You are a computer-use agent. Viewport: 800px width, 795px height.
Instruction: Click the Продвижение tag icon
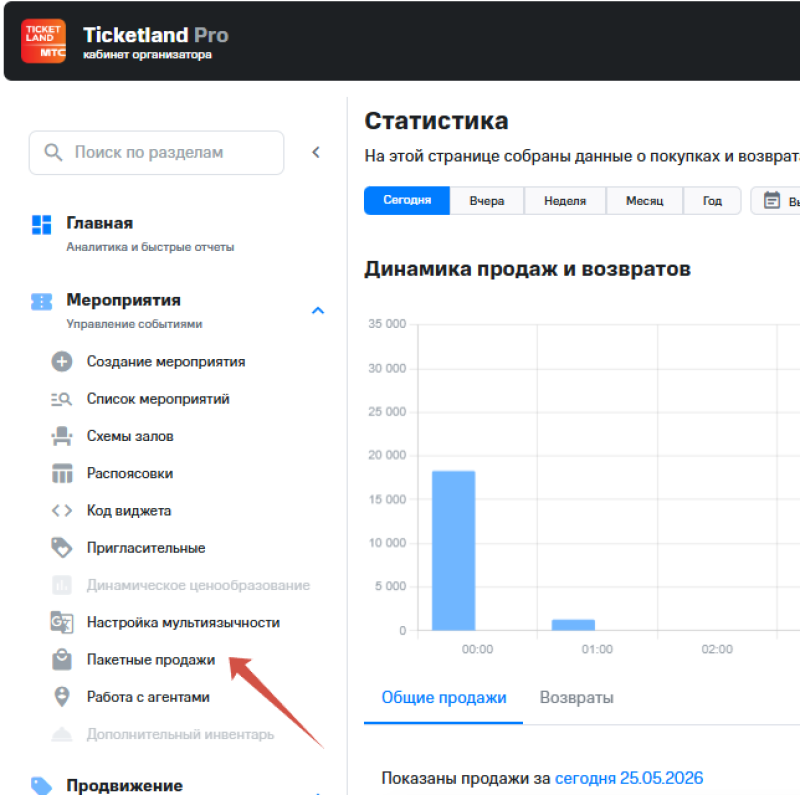pos(41,786)
